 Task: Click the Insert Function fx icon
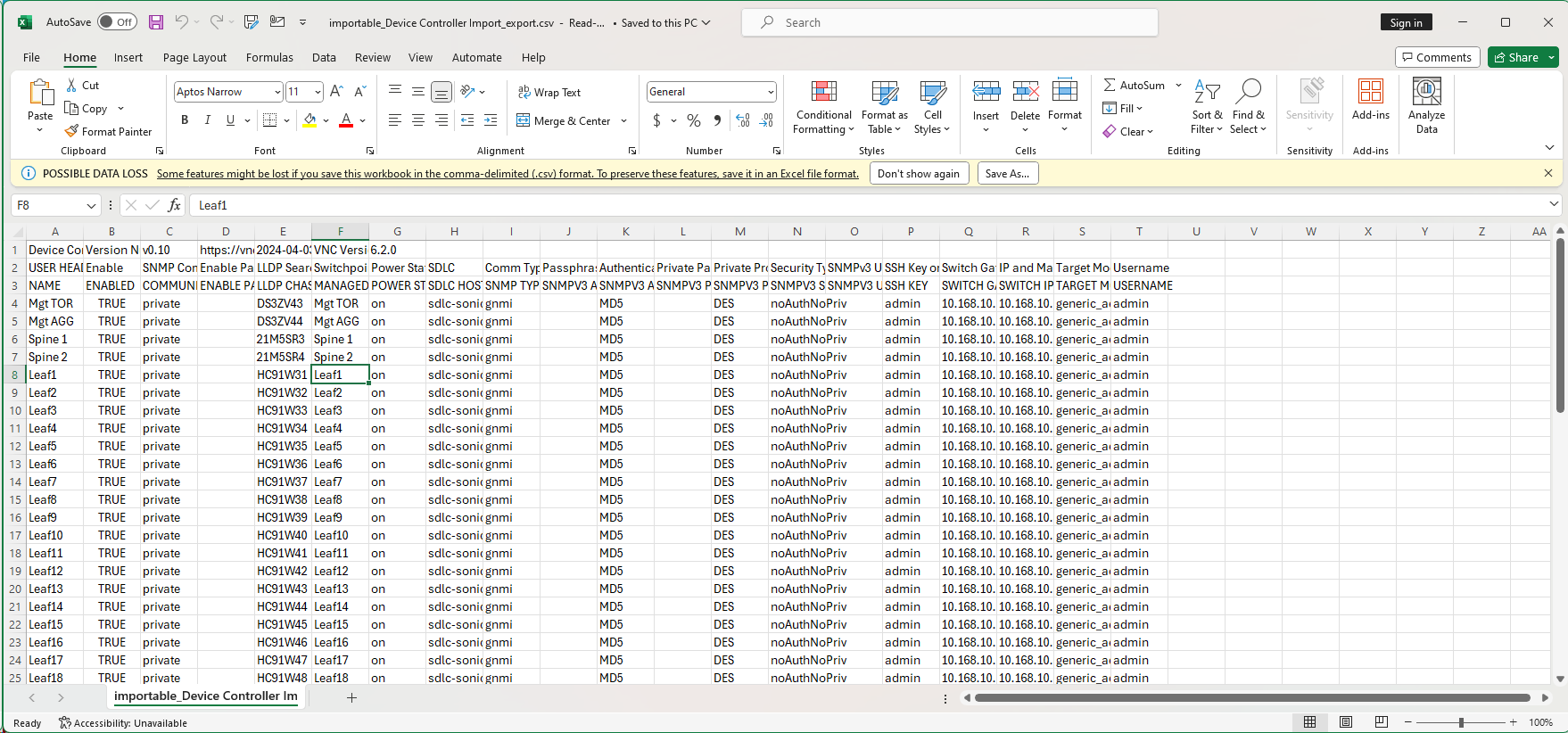174,205
